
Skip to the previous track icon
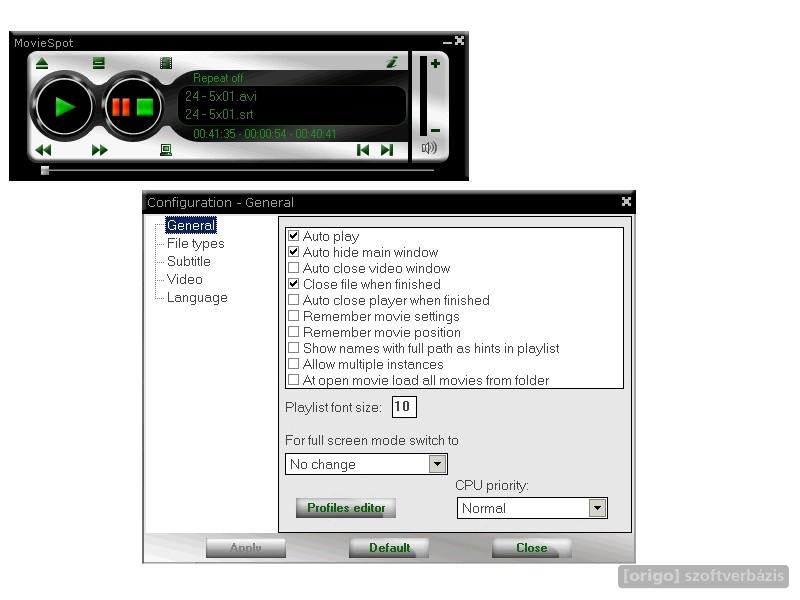click(363, 150)
